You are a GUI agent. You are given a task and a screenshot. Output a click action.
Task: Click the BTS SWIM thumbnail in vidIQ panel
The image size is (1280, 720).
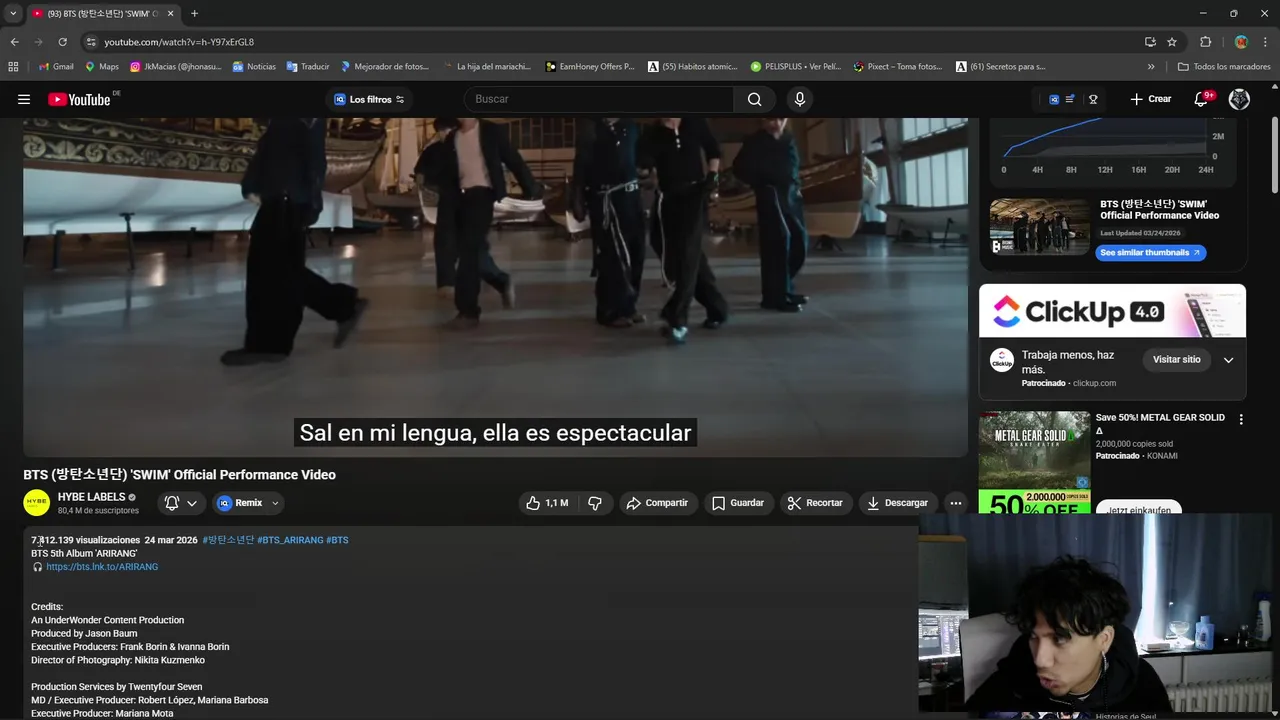[1040, 227]
